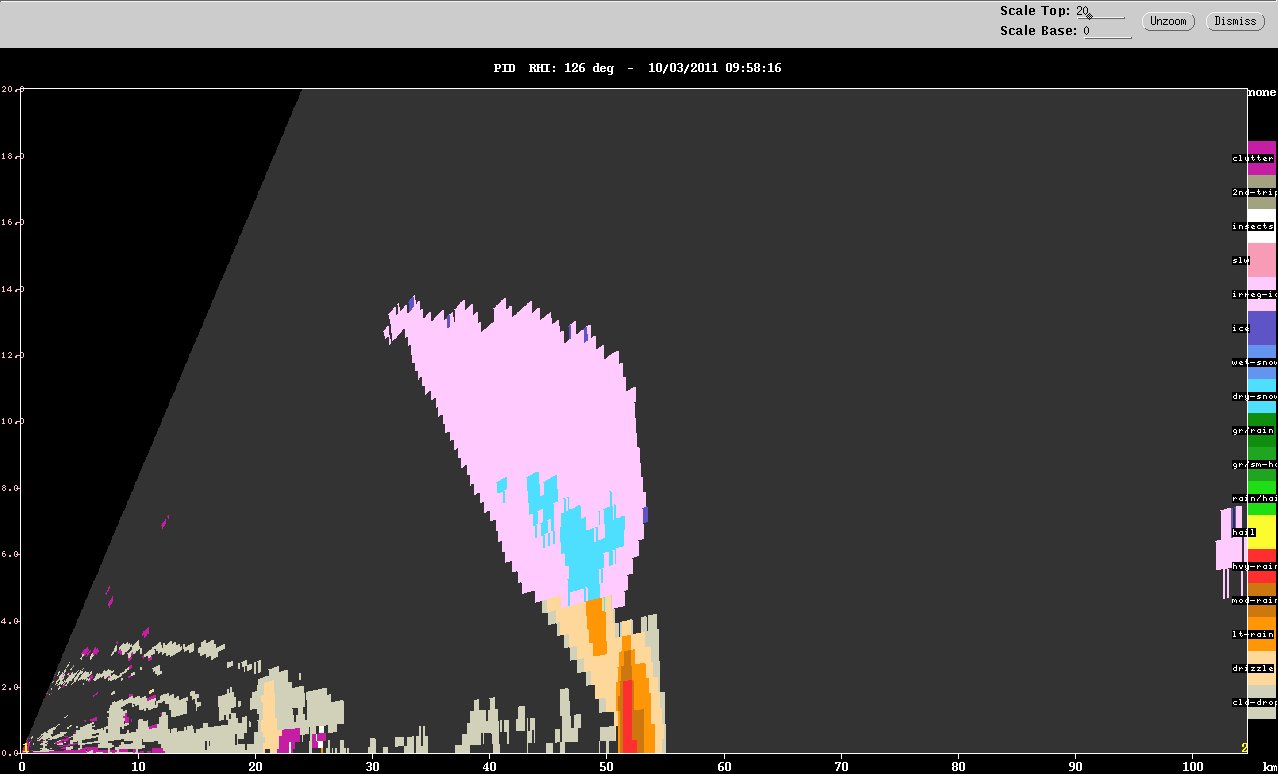The image size is (1278, 774).
Task: Select the ice purple-blue legend swatch
Action: 1262,328
